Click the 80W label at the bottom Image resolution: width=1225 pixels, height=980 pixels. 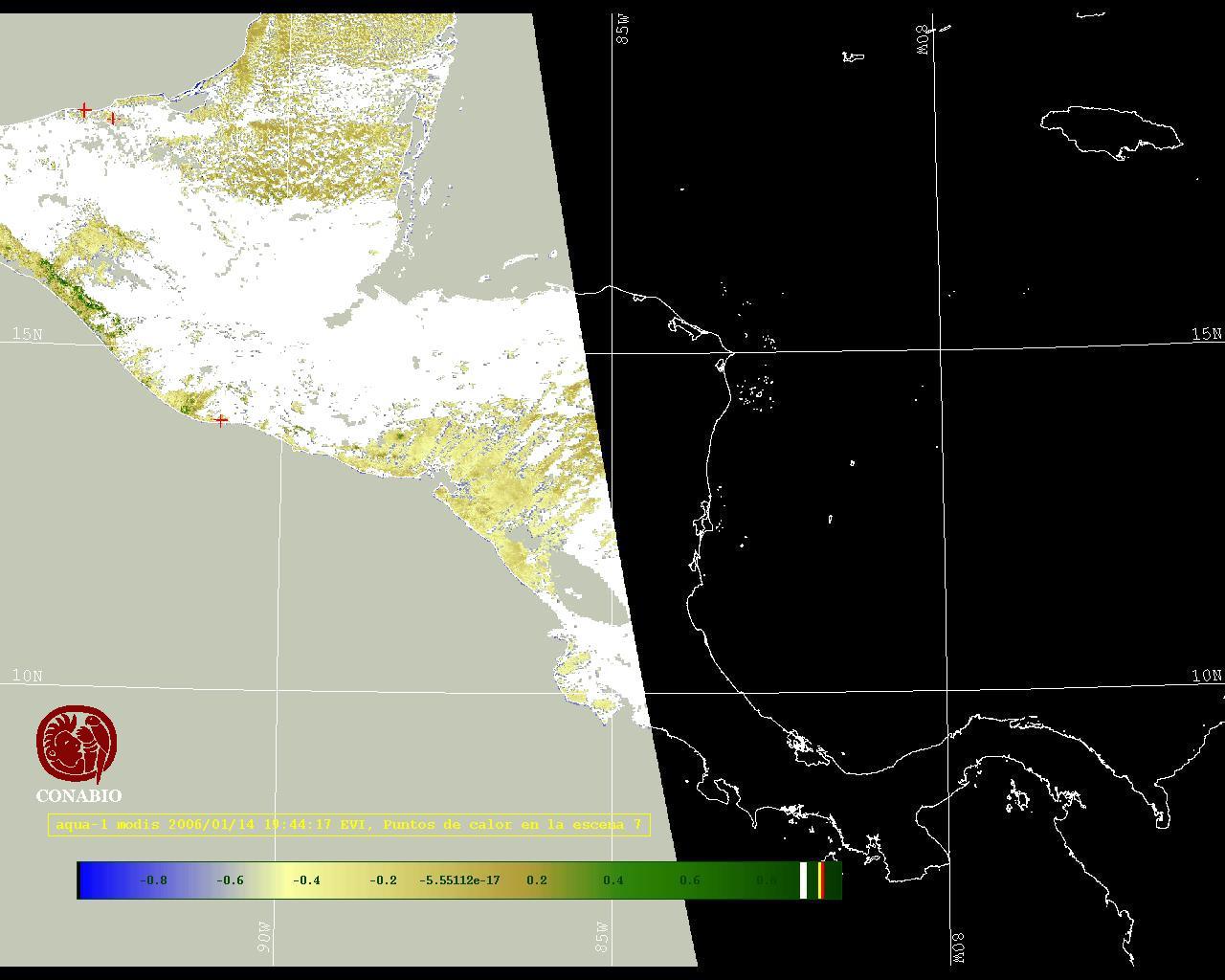(x=959, y=947)
